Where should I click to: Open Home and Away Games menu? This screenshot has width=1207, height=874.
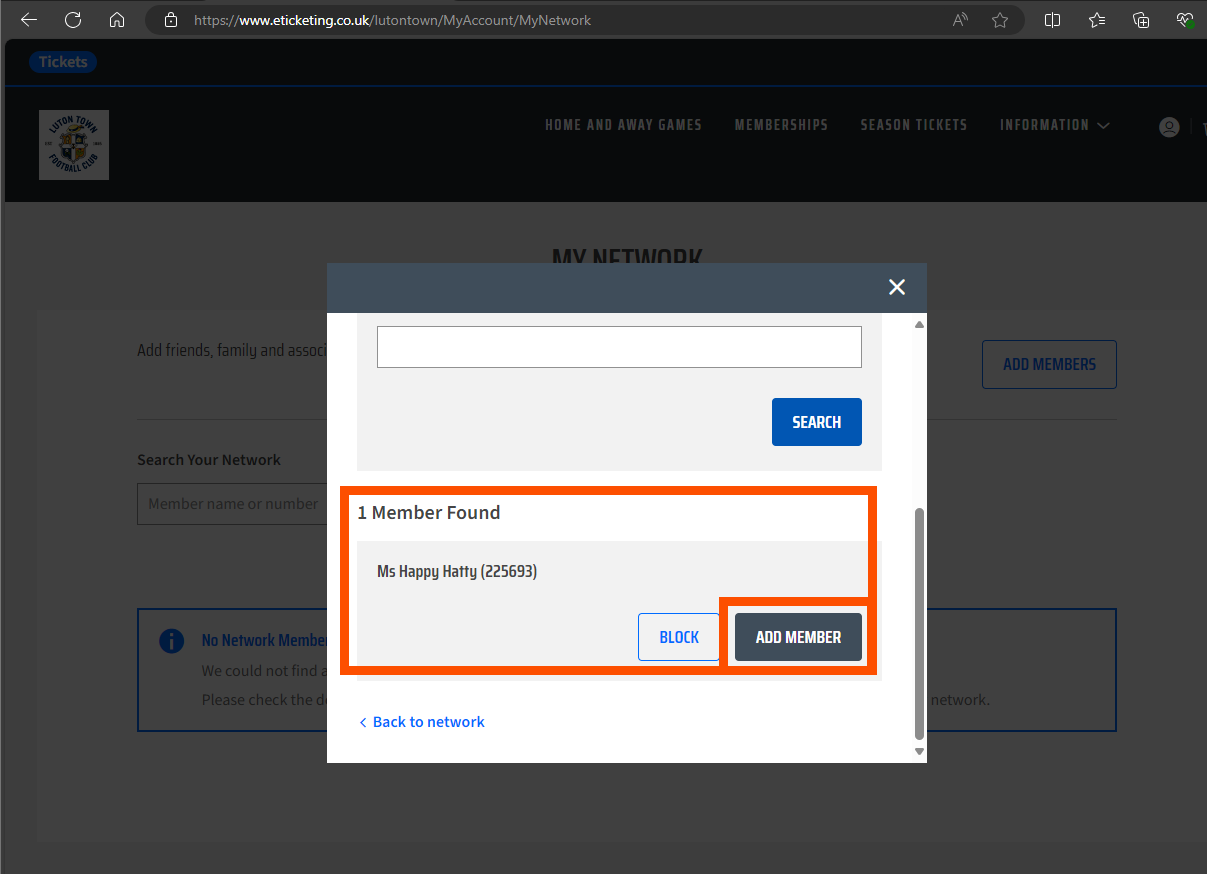(623, 125)
